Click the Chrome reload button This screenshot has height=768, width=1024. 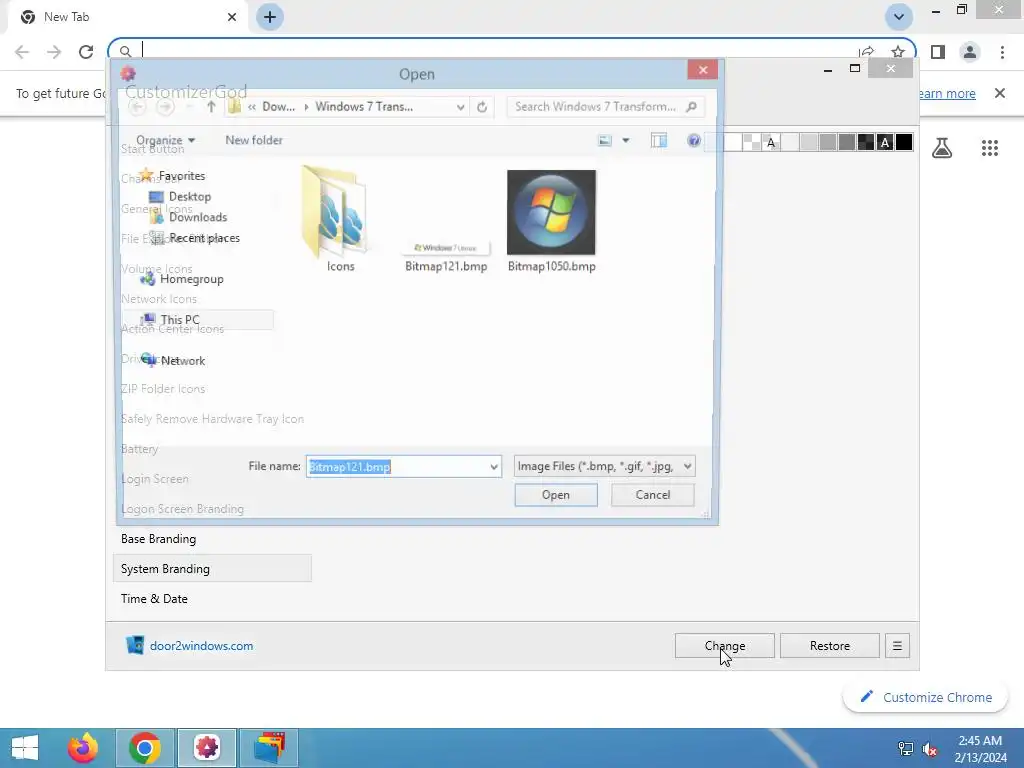coord(86,52)
